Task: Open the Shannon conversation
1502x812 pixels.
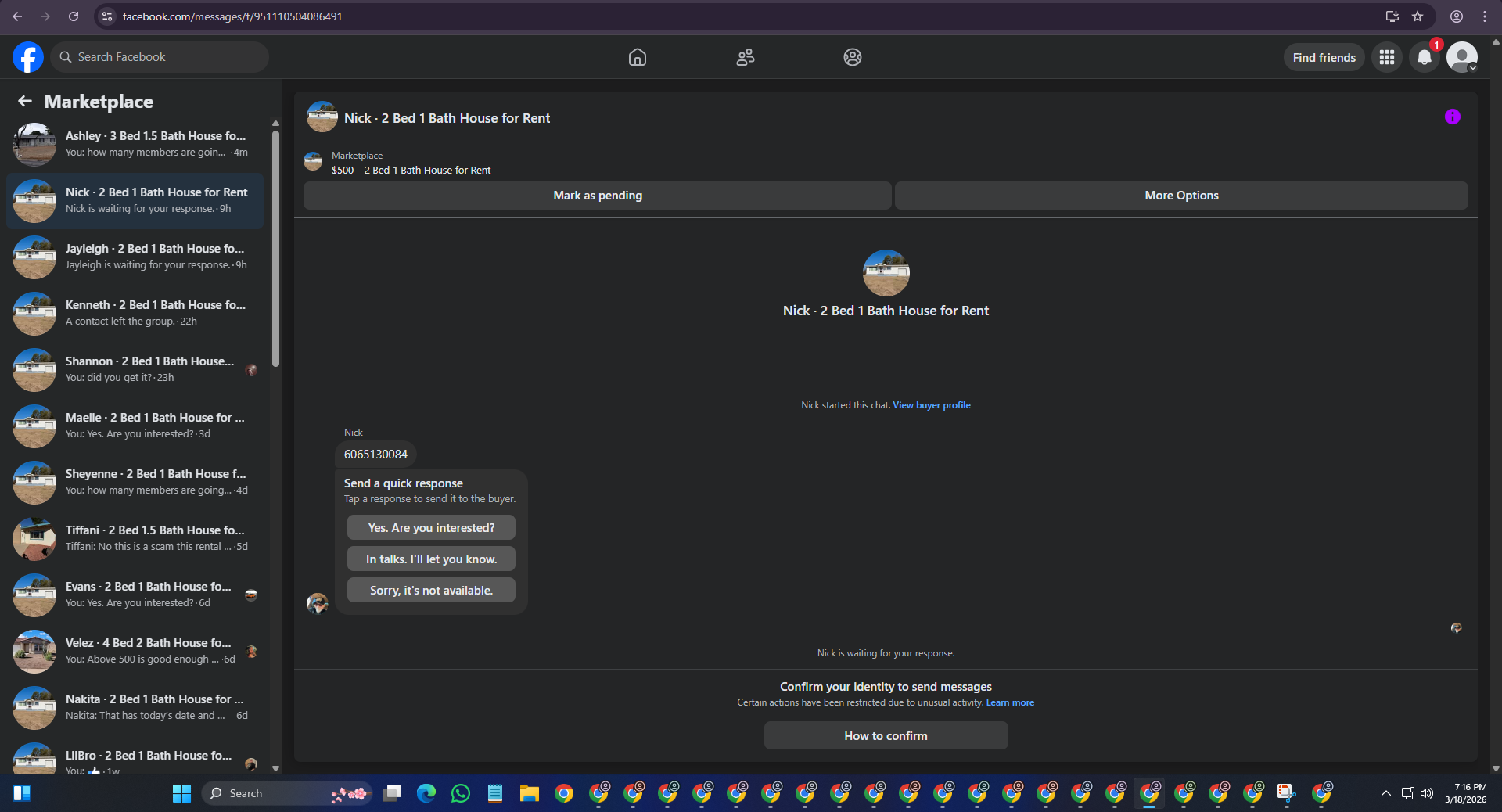Action: [x=135, y=369]
